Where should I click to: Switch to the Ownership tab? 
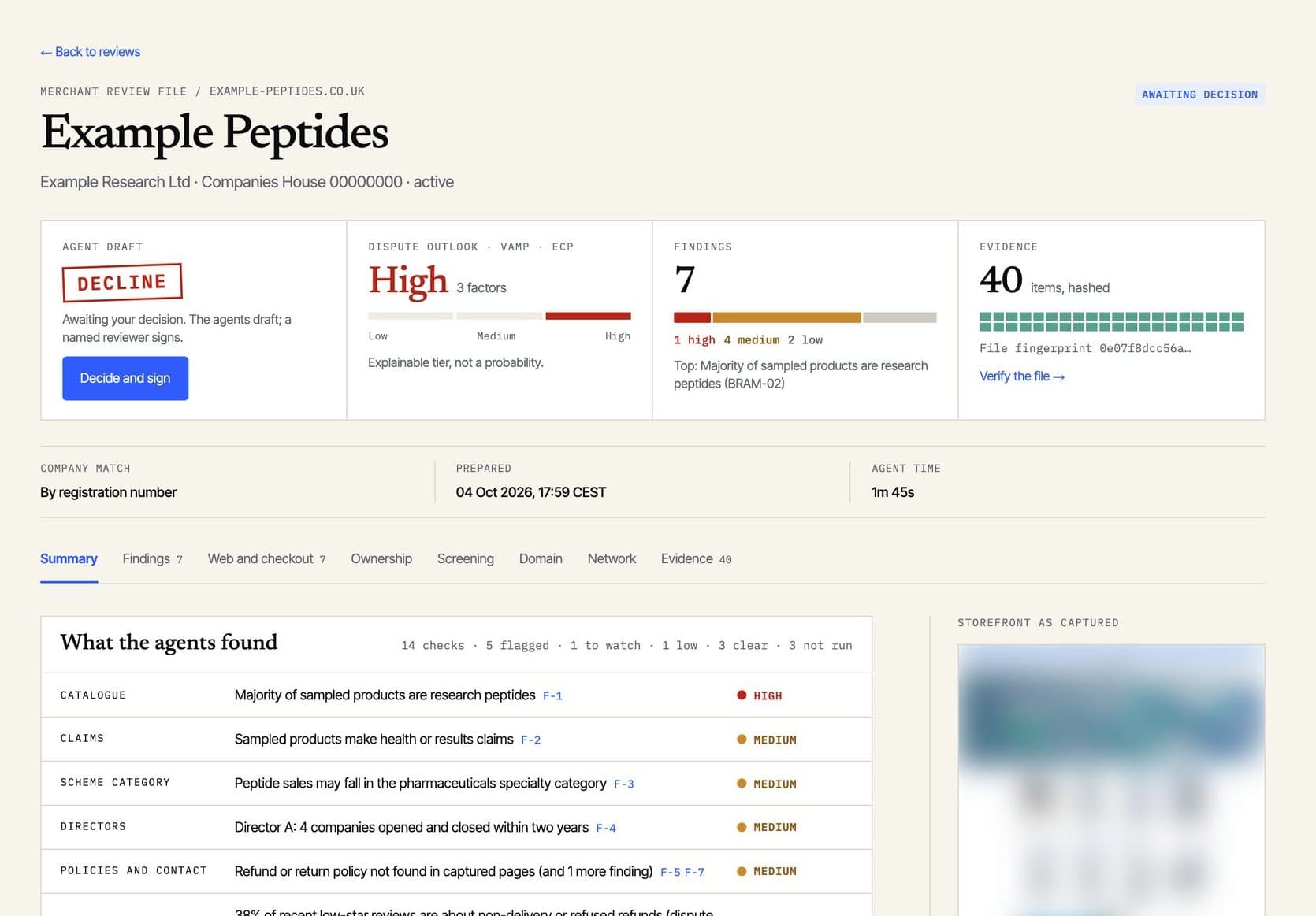(381, 558)
